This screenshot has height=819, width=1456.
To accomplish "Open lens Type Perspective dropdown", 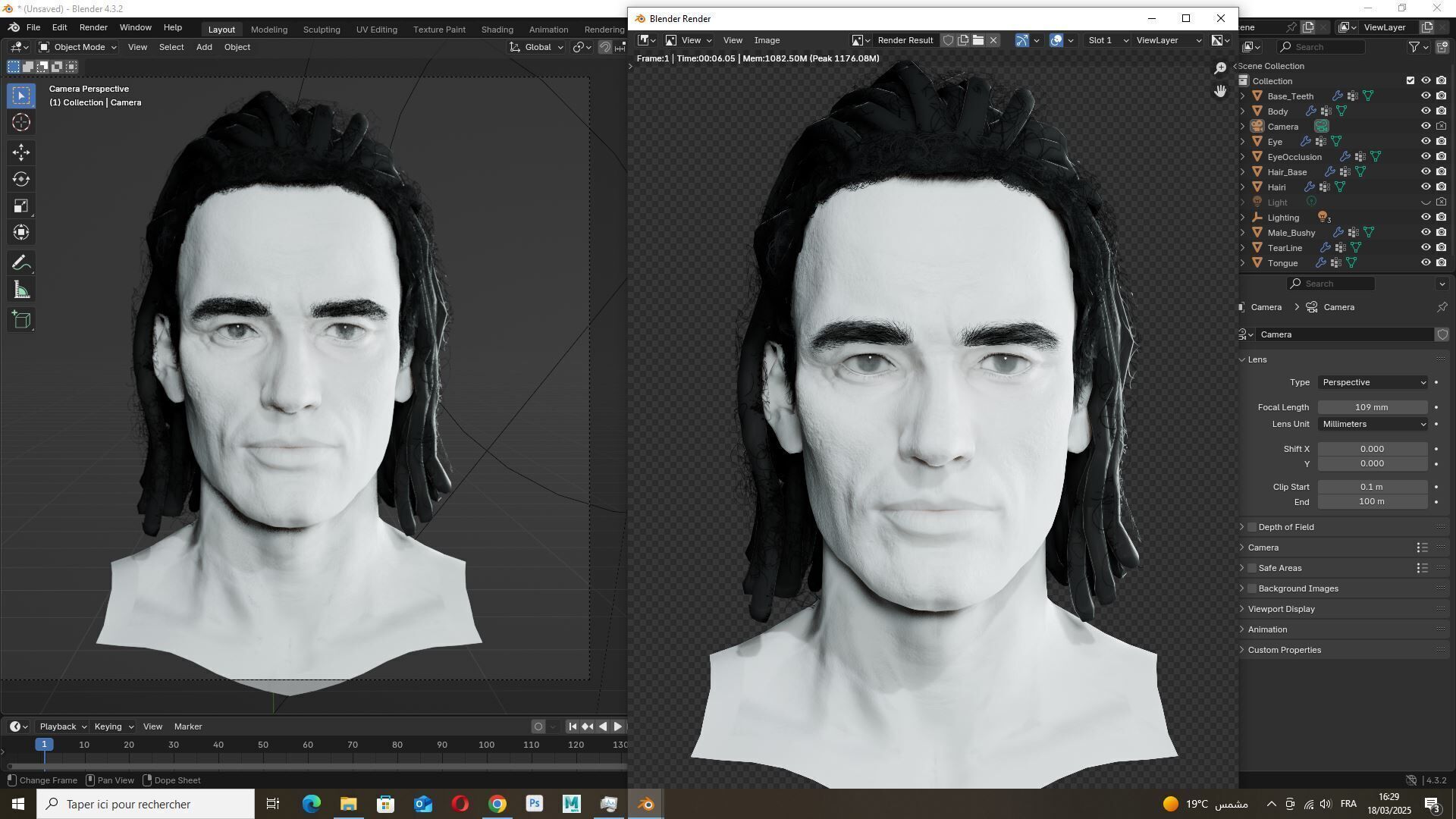I will click(1373, 382).
